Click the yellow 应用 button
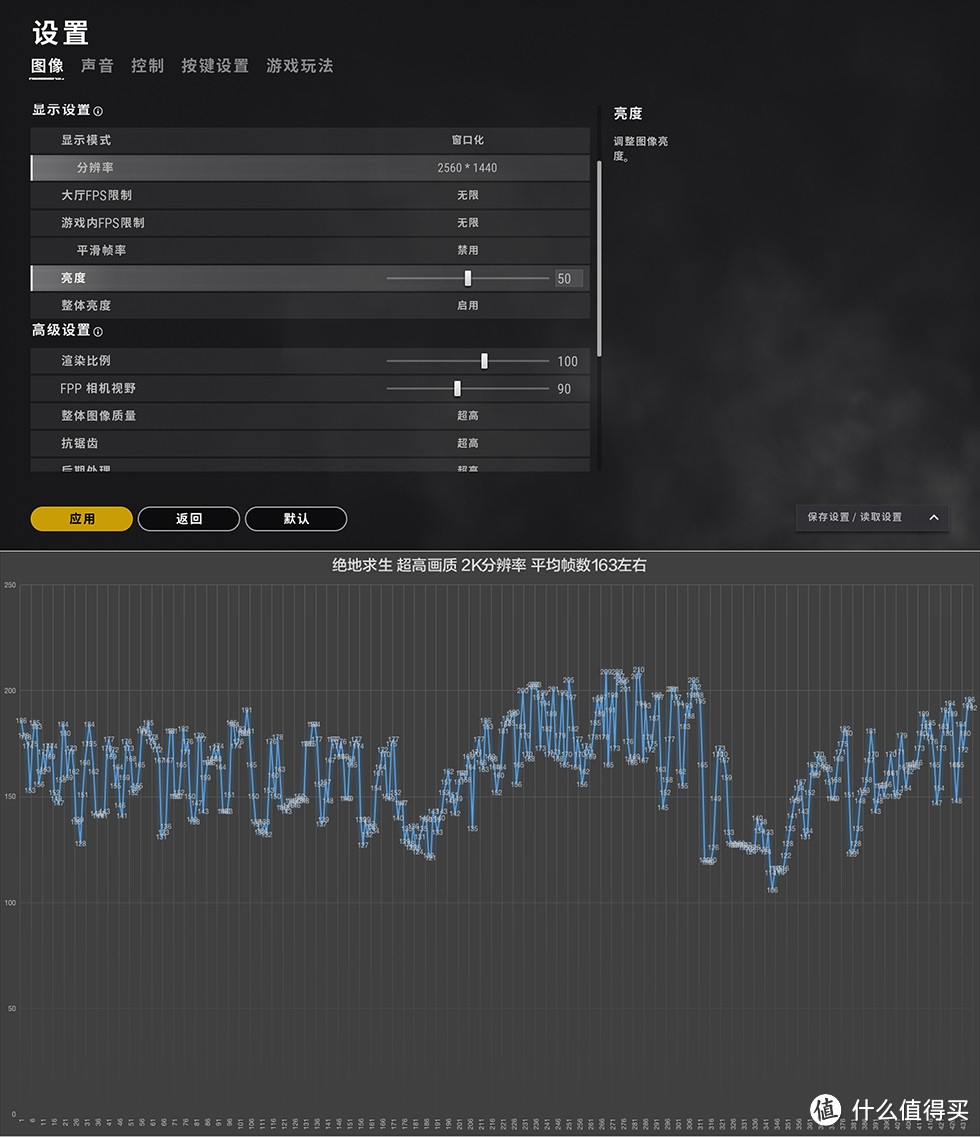This screenshot has height=1137, width=980. tap(81, 518)
